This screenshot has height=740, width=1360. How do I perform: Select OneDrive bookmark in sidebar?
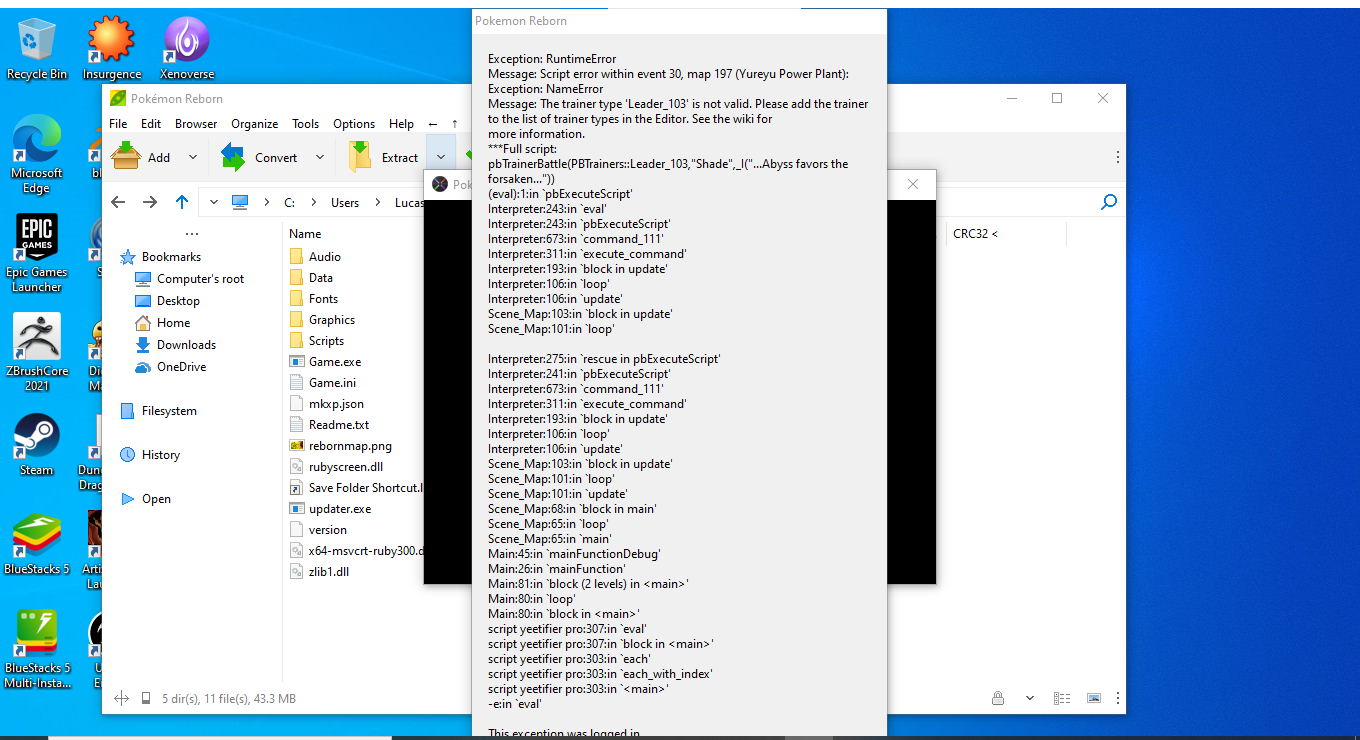181,367
